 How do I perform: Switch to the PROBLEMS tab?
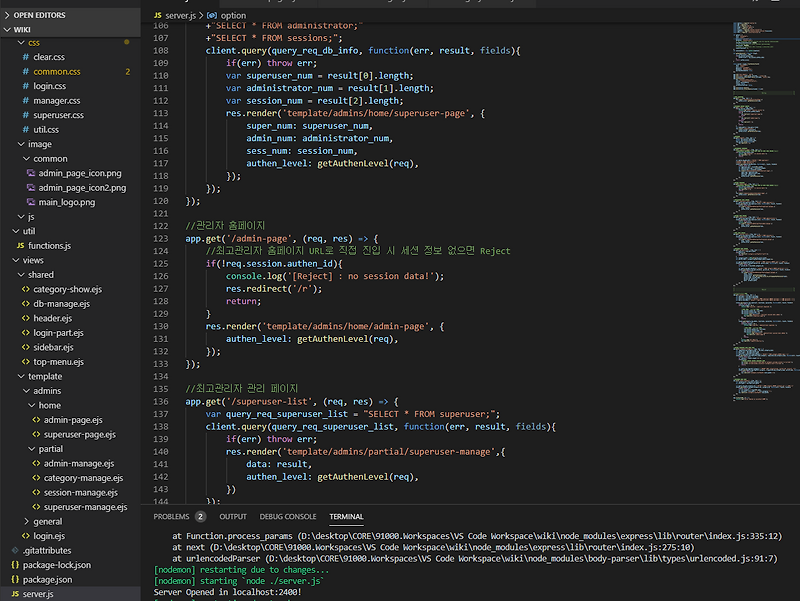[171, 517]
